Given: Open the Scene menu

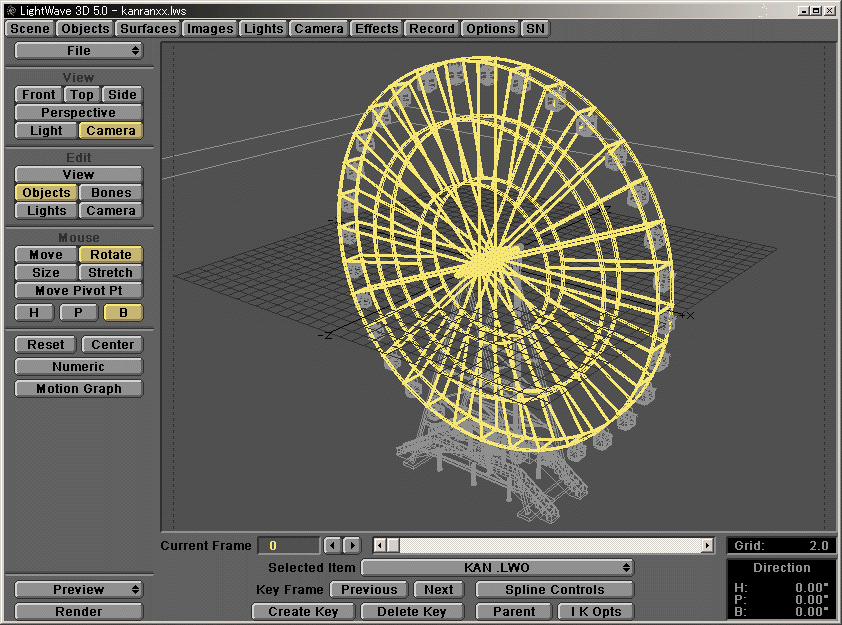Looking at the screenshot, I should click(29, 28).
